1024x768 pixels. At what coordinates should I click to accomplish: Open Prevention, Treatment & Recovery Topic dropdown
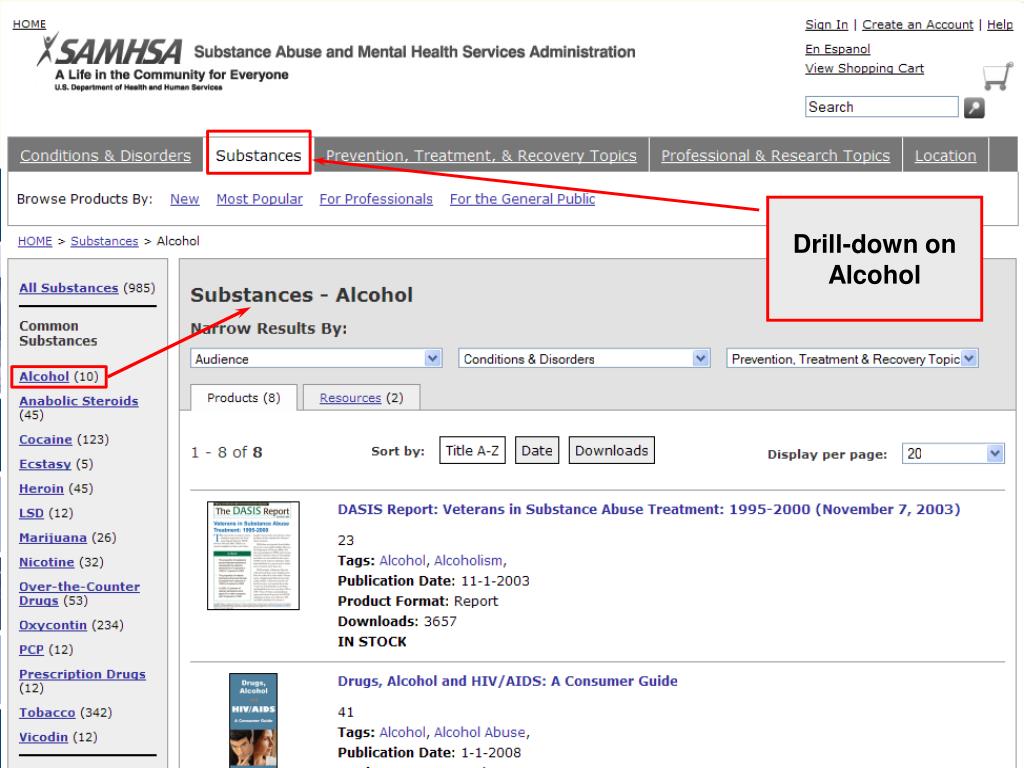[852, 359]
